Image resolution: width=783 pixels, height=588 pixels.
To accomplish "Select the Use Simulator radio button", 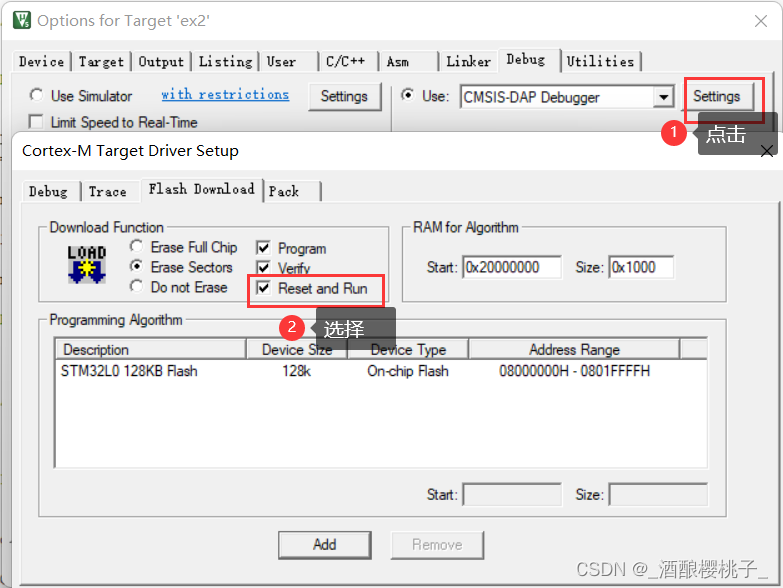I will [36, 95].
